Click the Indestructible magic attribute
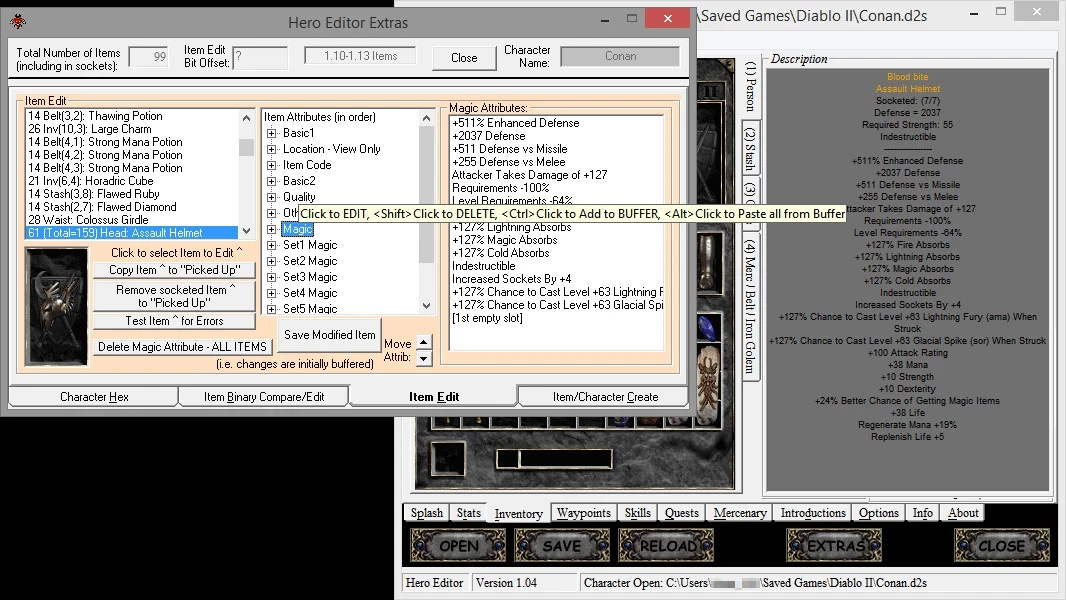The height and width of the screenshot is (600, 1066). (483, 266)
